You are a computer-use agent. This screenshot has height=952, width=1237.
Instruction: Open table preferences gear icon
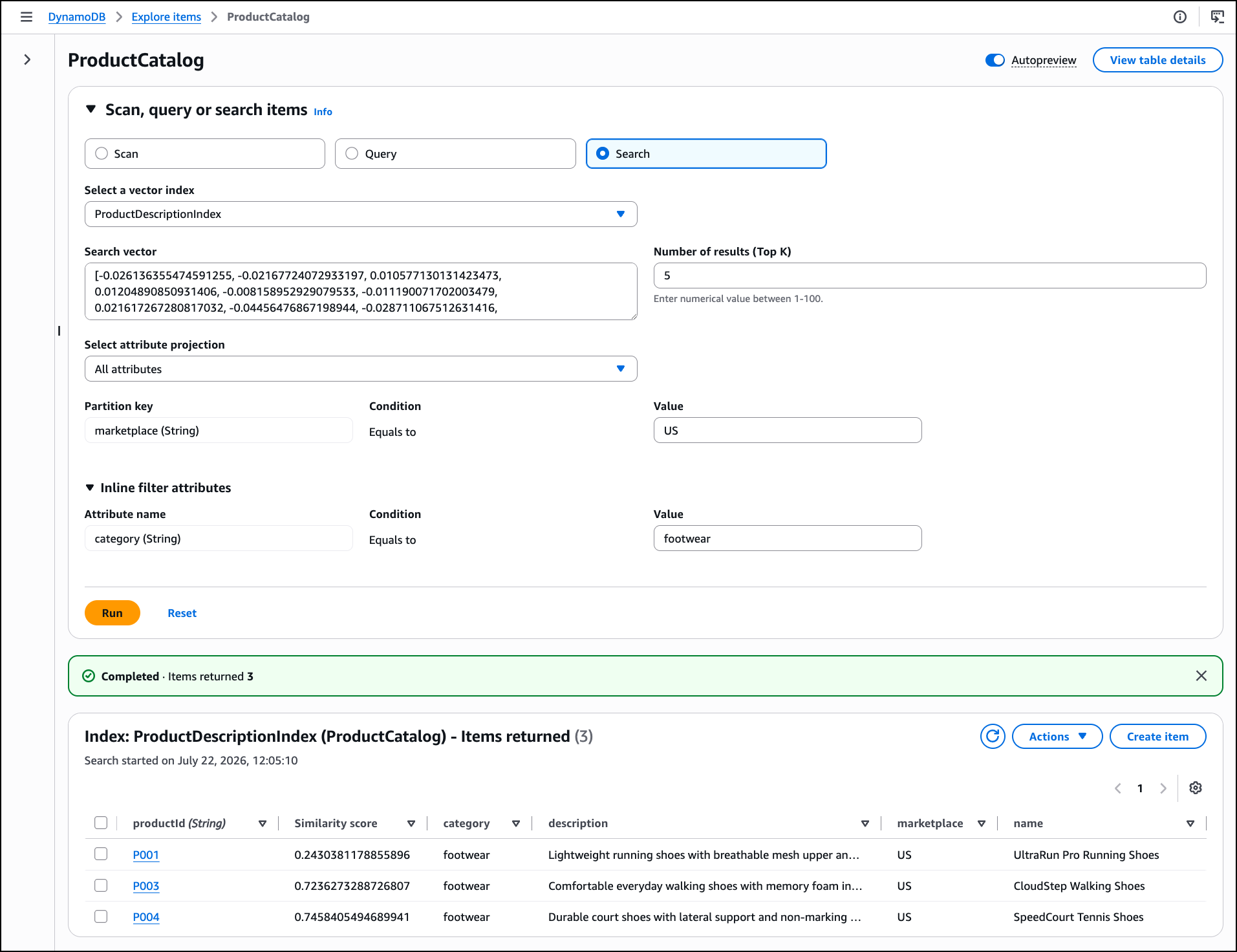click(1196, 788)
